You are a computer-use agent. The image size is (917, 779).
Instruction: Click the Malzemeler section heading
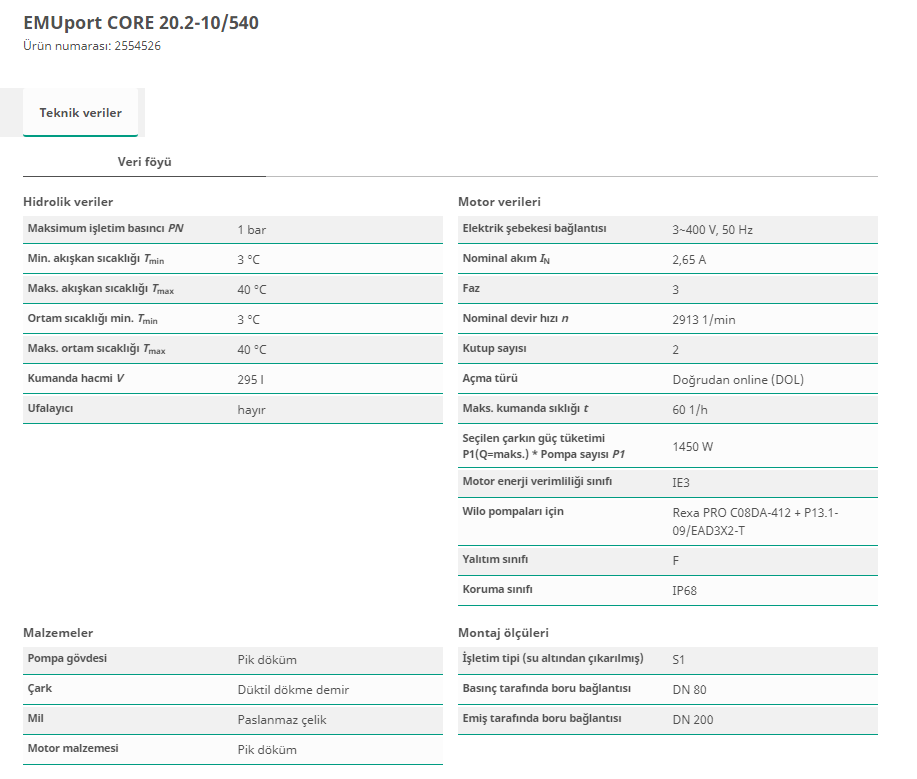[58, 633]
